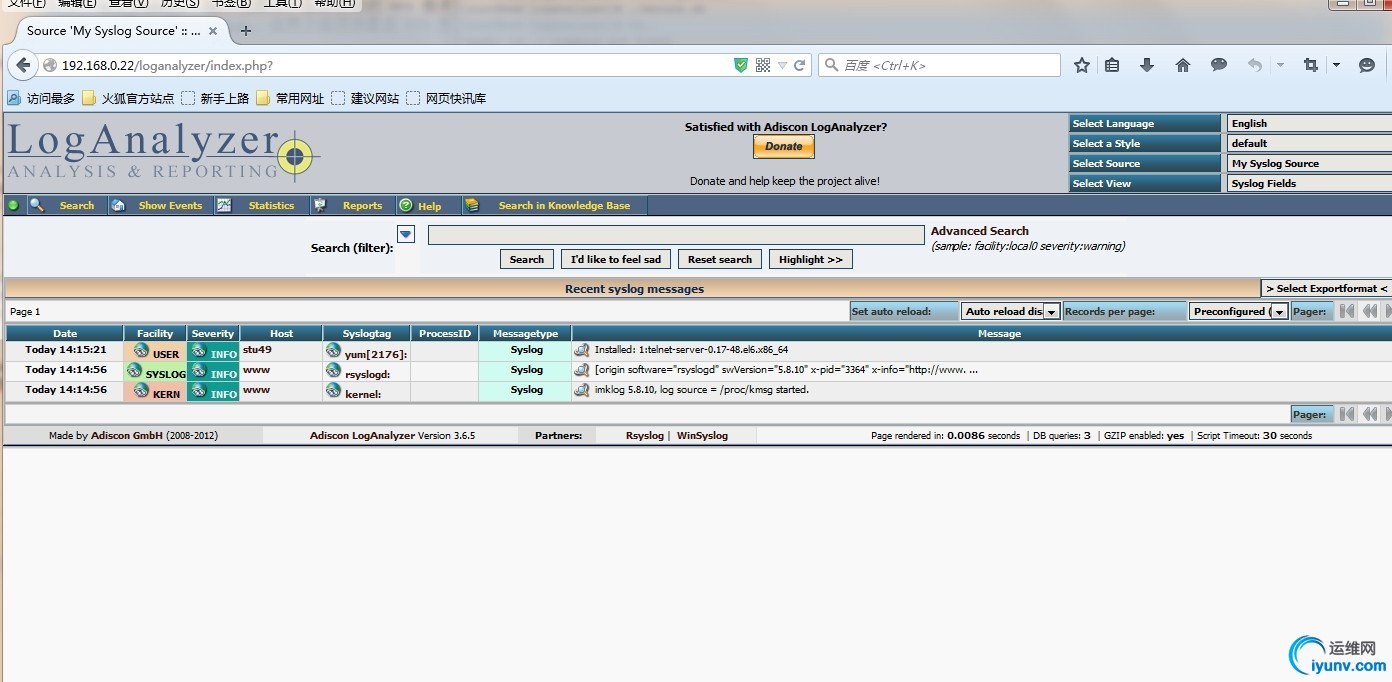The width and height of the screenshot is (1392, 682).
Task: Click the presentation icon beside Reports
Action: (320, 205)
